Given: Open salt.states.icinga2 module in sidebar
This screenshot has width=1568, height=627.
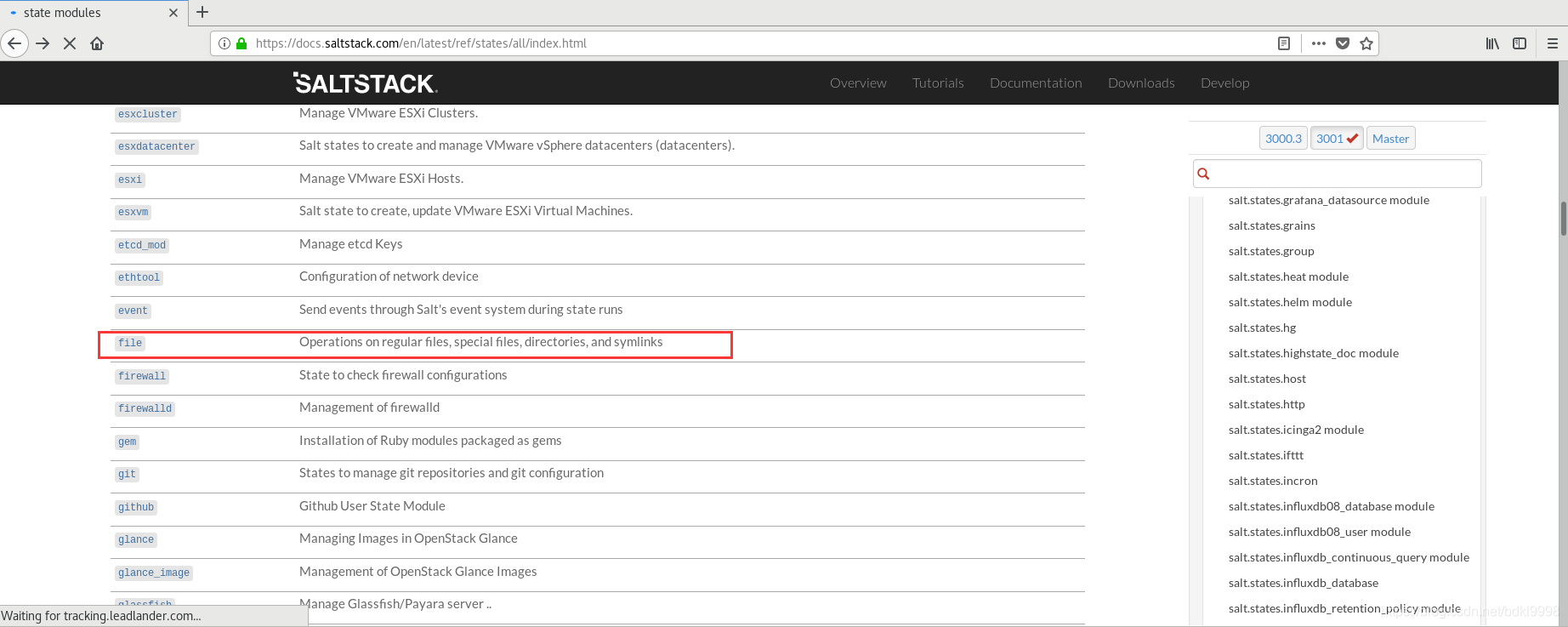Looking at the screenshot, I should [x=1296, y=430].
